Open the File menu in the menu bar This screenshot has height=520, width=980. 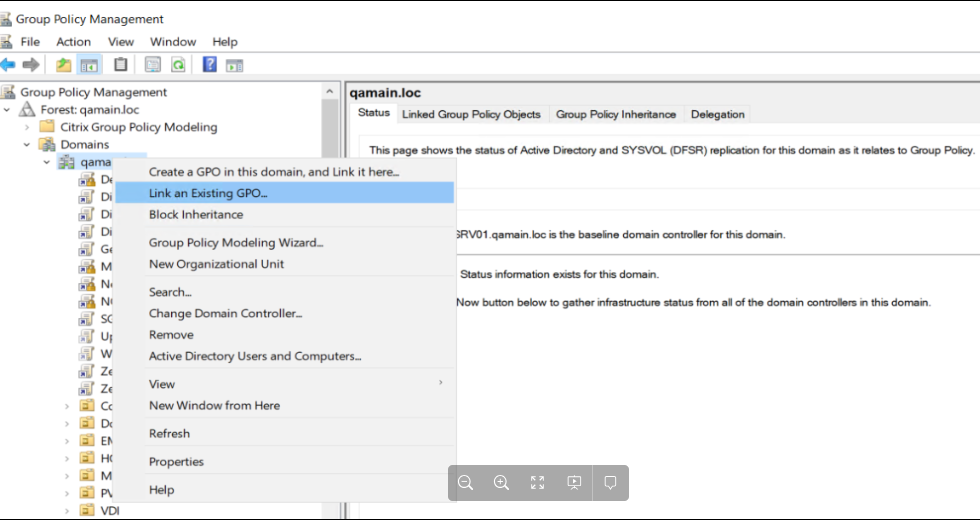coord(30,41)
